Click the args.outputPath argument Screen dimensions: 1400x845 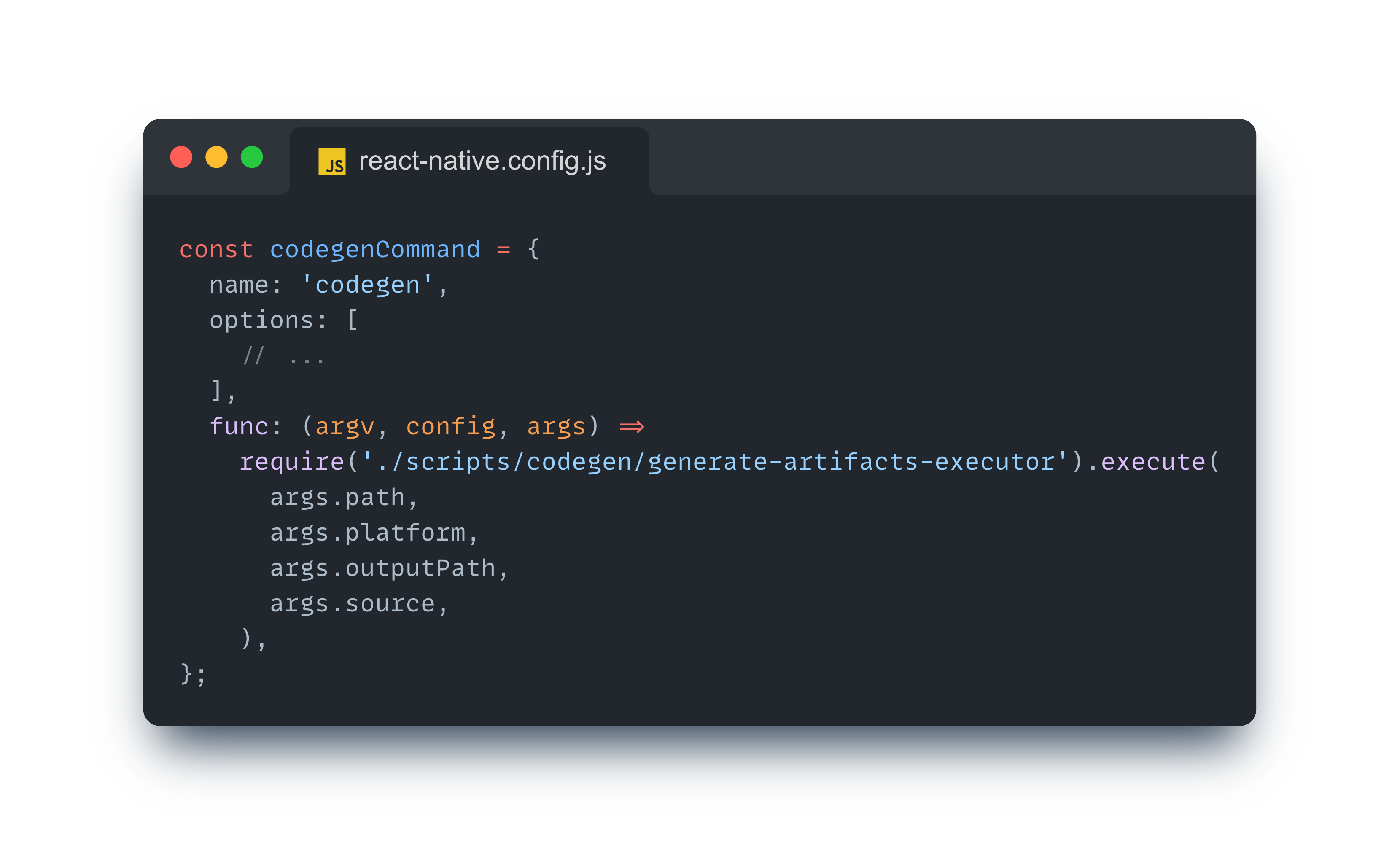click(x=382, y=568)
